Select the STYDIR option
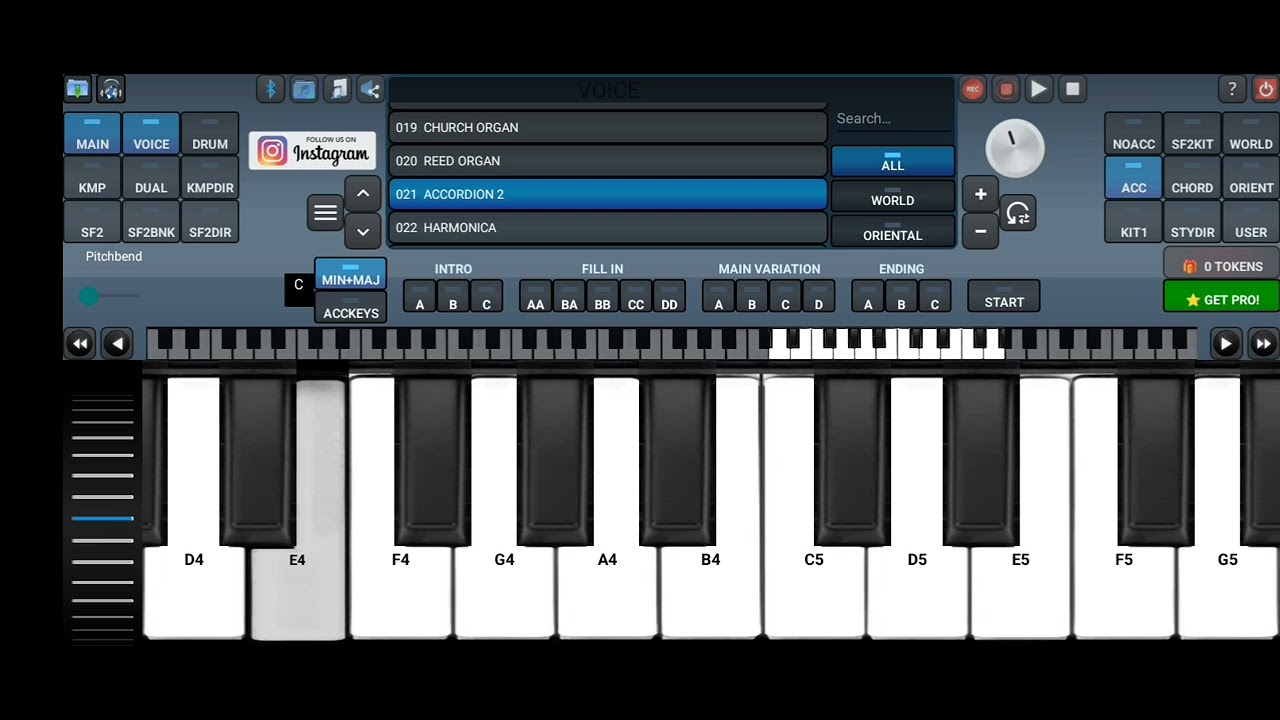Image resolution: width=1280 pixels, height=720 pixels. 1192,222
